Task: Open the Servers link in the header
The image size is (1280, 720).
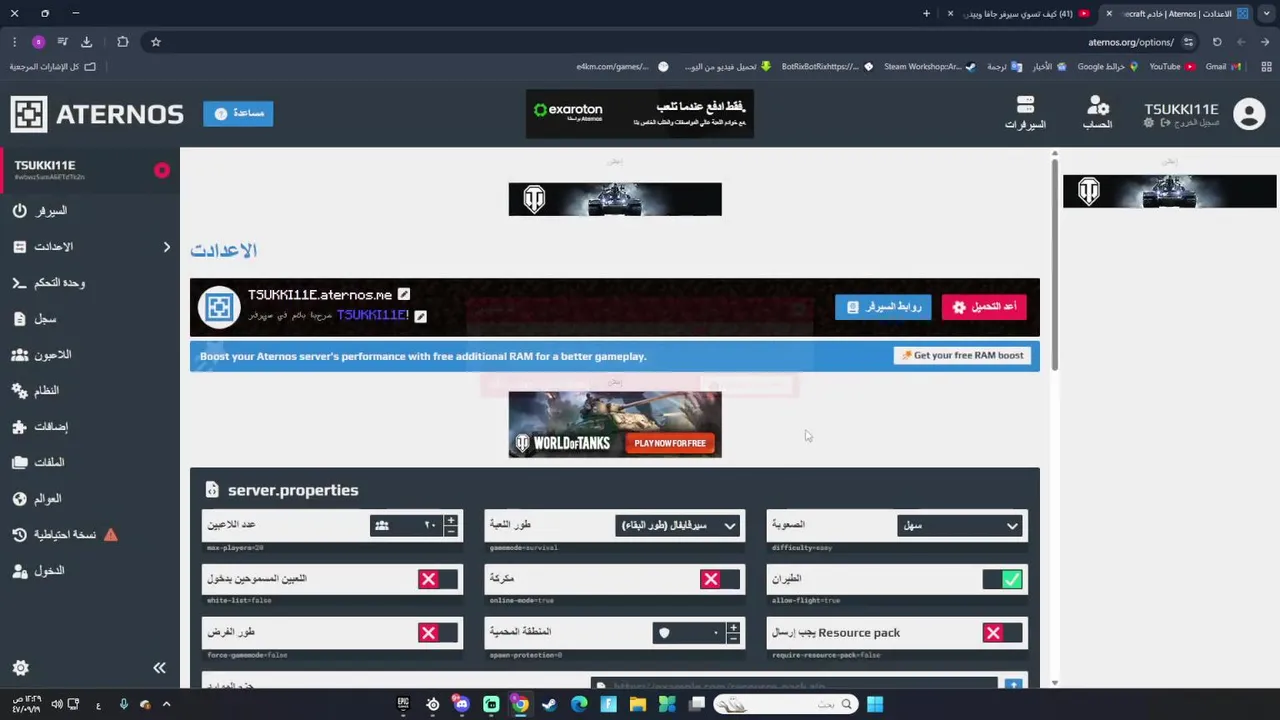Action: click(1025, 113)
